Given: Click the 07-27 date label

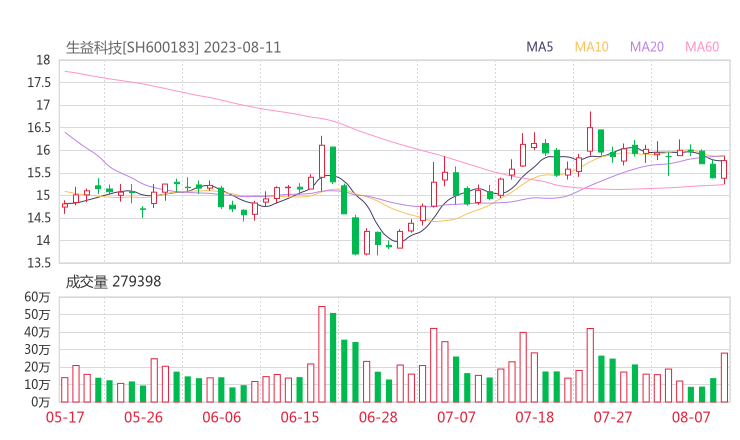Looking at the screenshot, I should coord(613,417).
